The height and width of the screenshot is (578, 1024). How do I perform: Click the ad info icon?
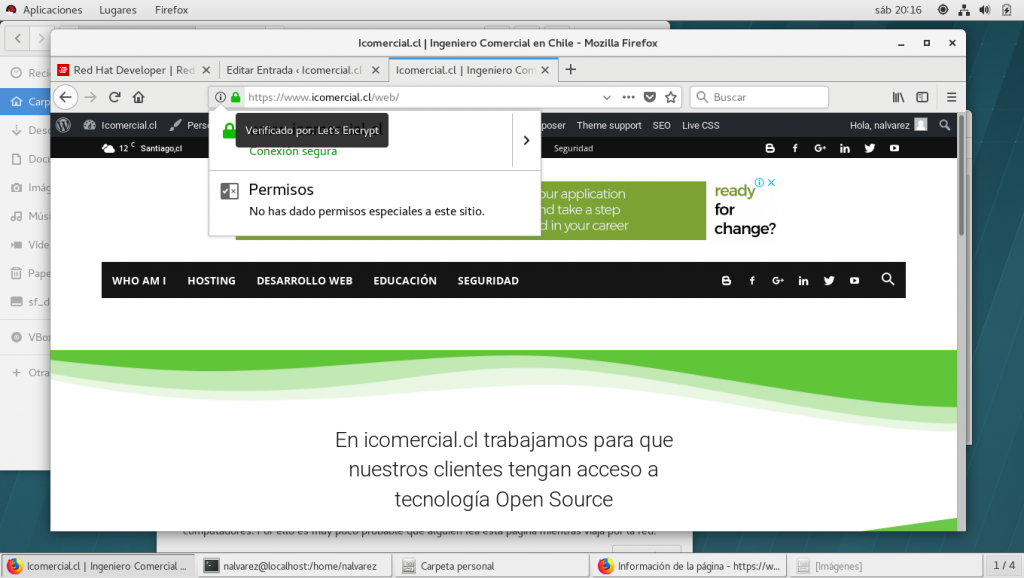click(x=760, y=183)
